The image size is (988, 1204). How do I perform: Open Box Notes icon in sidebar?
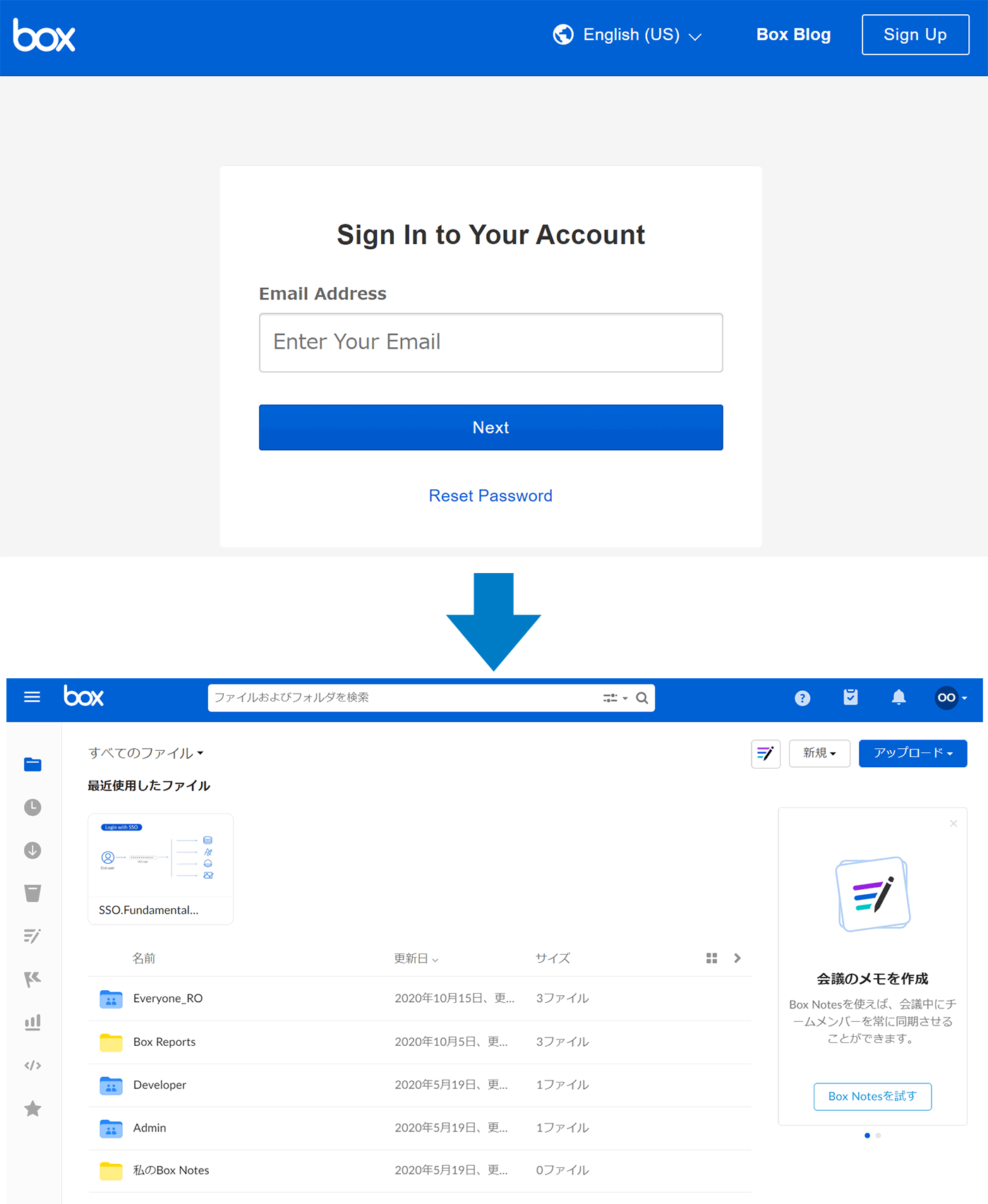coord(32,937)
